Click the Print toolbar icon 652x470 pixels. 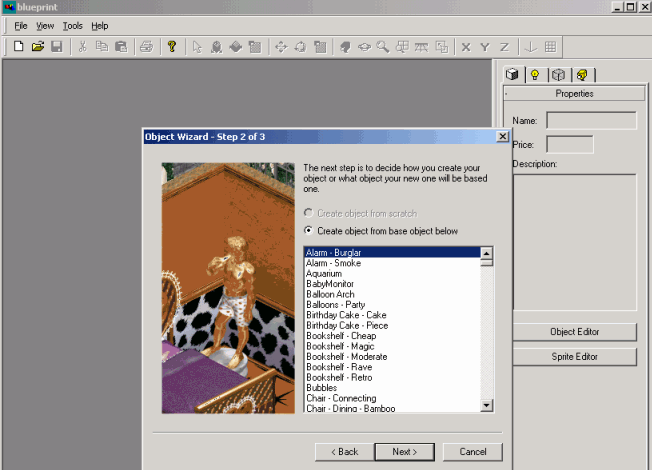146,47
